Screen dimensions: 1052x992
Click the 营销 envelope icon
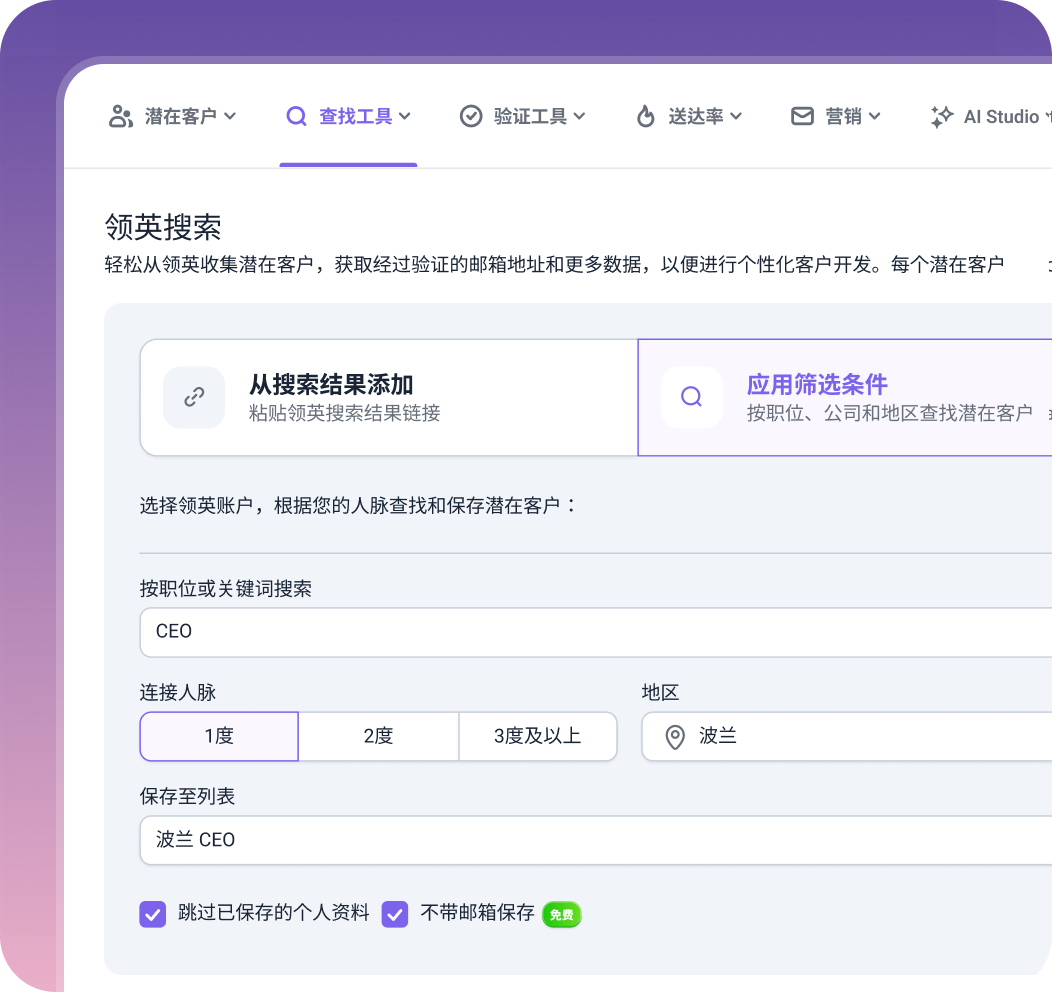point(802,116)
